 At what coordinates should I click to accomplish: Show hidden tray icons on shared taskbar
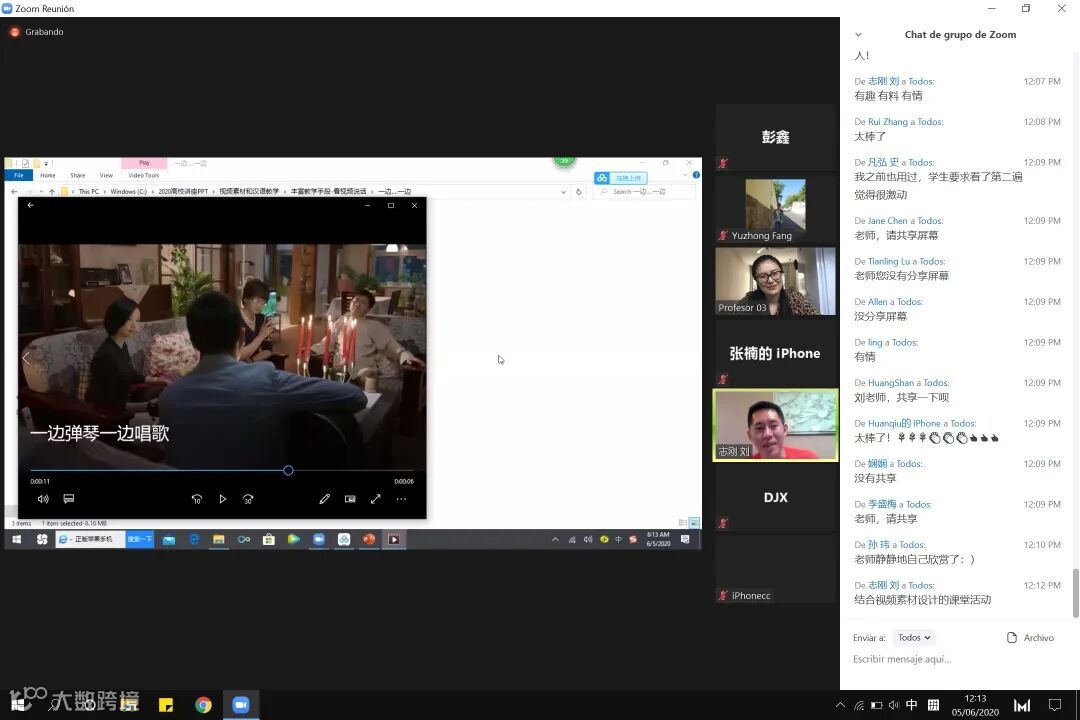tap(555, 539)
